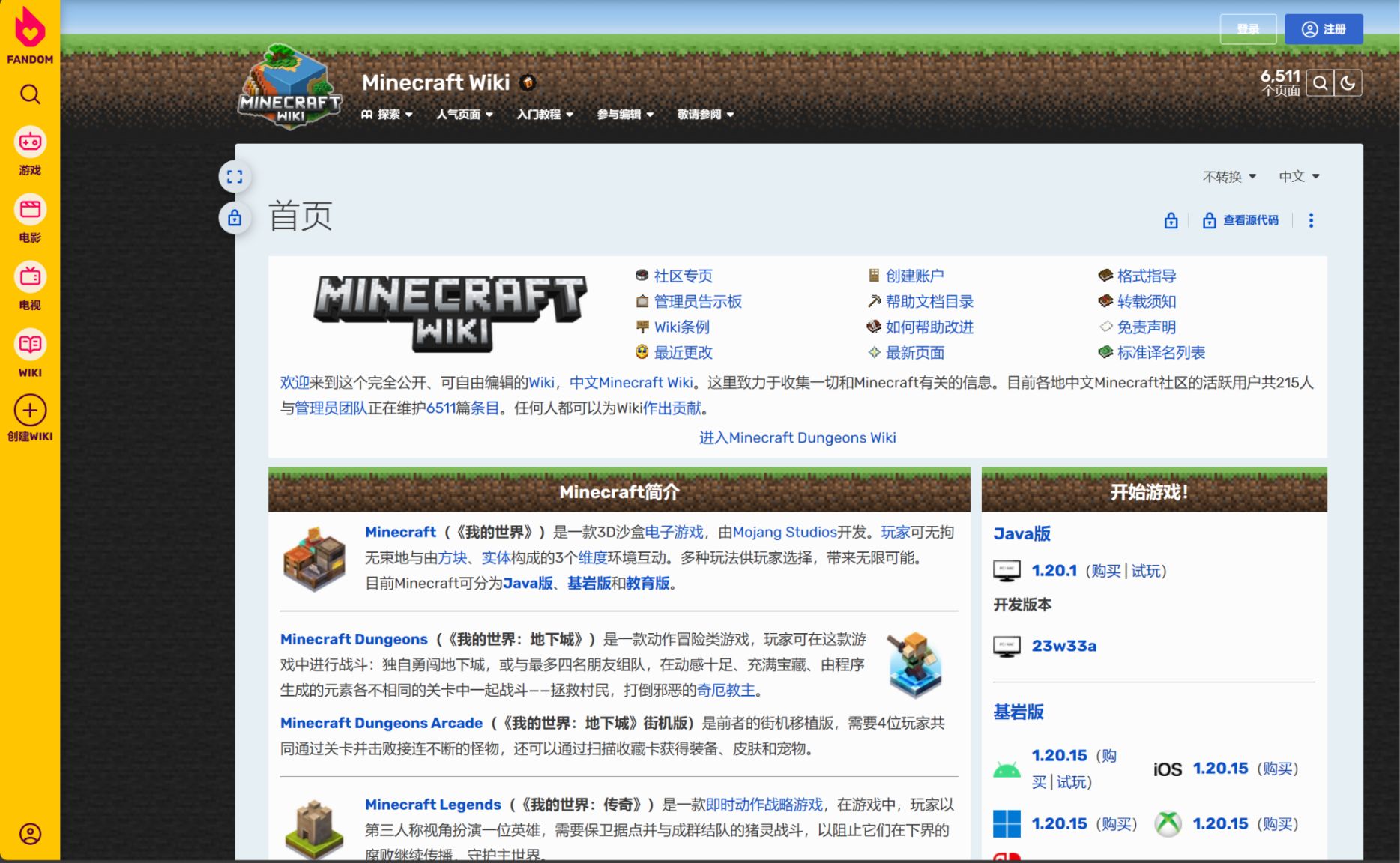Click the iOS platform icon
This screenshot has height=863, width=1400.
(1167, 769)
